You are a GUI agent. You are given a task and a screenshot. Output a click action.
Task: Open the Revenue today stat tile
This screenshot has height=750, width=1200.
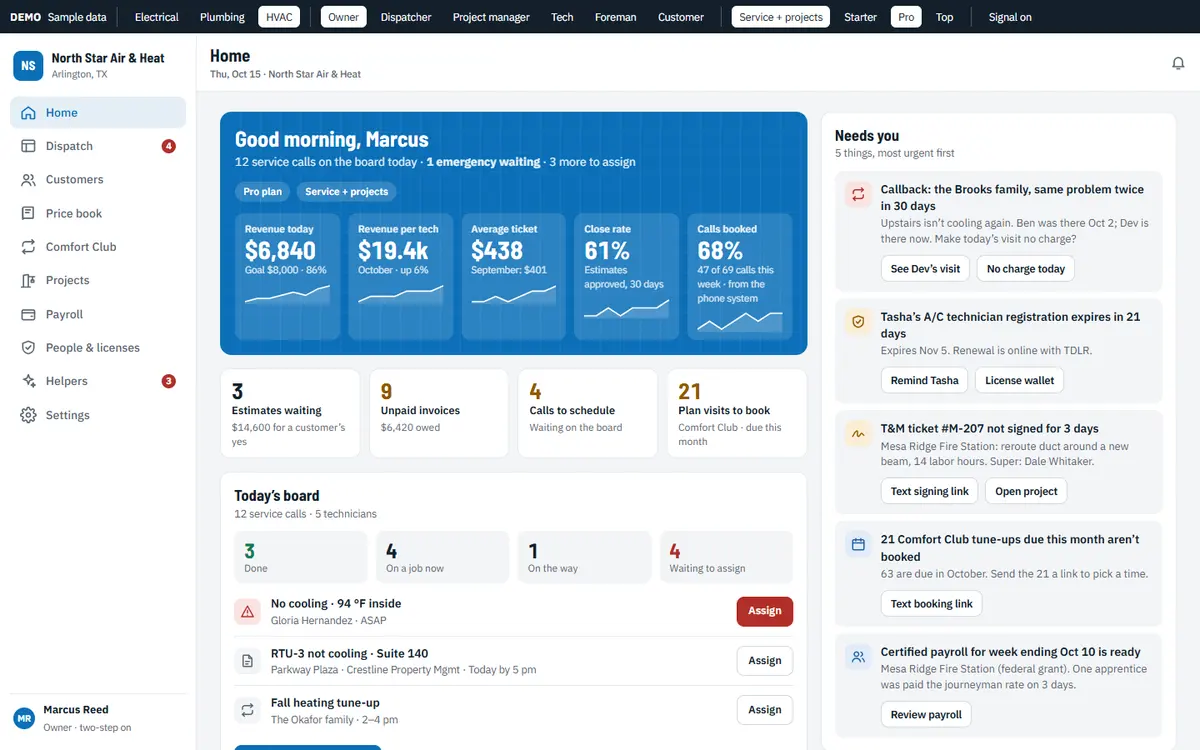tap(287, 276)
